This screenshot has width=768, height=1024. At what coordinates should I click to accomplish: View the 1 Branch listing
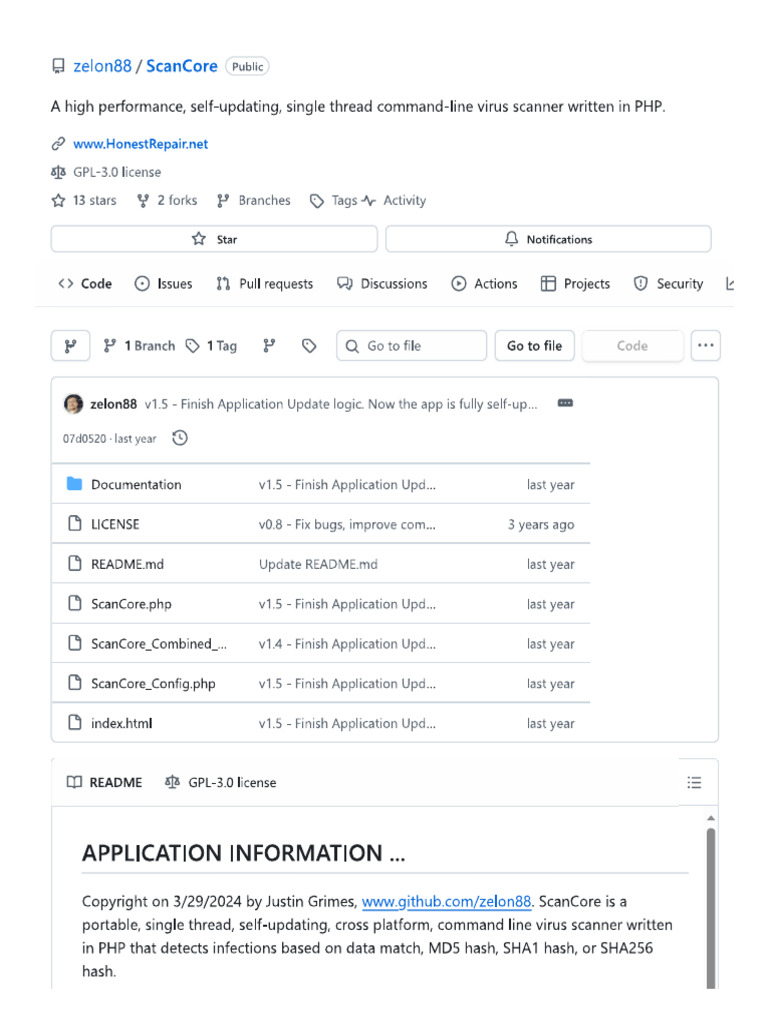[x=139, y=345]
